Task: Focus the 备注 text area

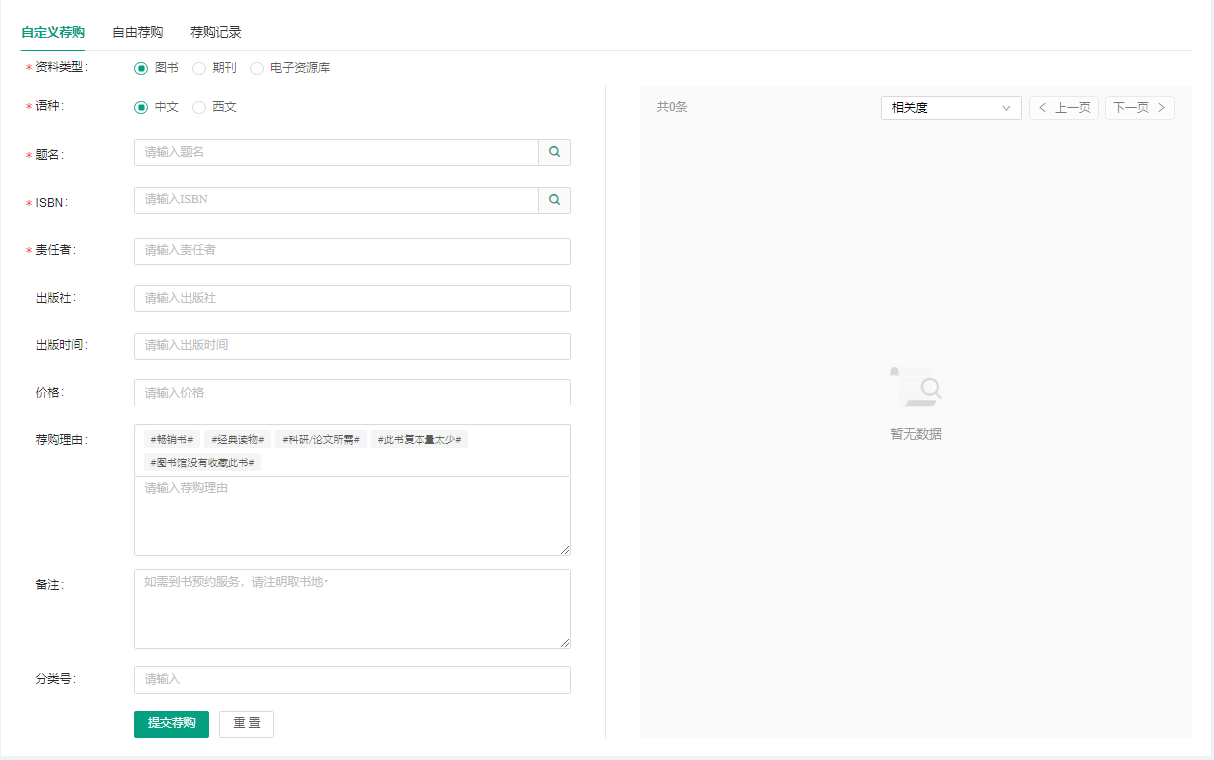Action: [352, 609]
